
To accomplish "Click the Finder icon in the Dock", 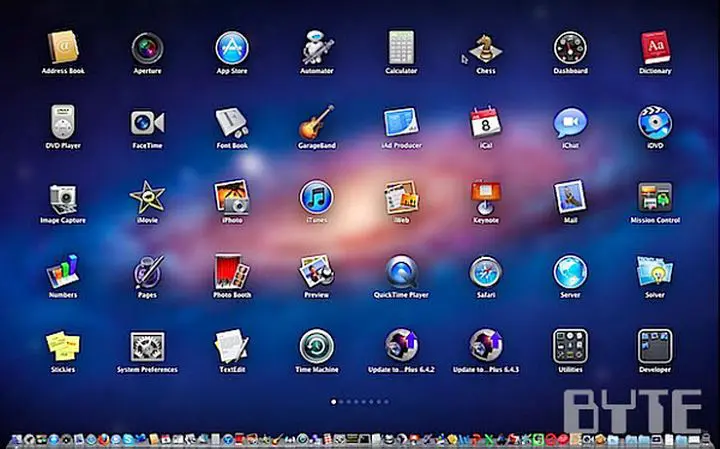I will (16, 439).
